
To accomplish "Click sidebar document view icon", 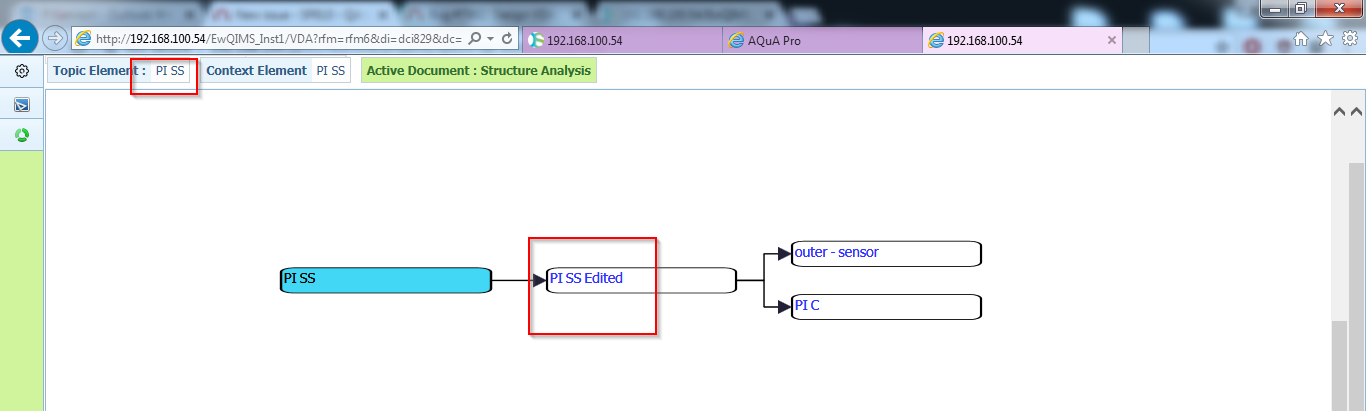I will point(21,104).
